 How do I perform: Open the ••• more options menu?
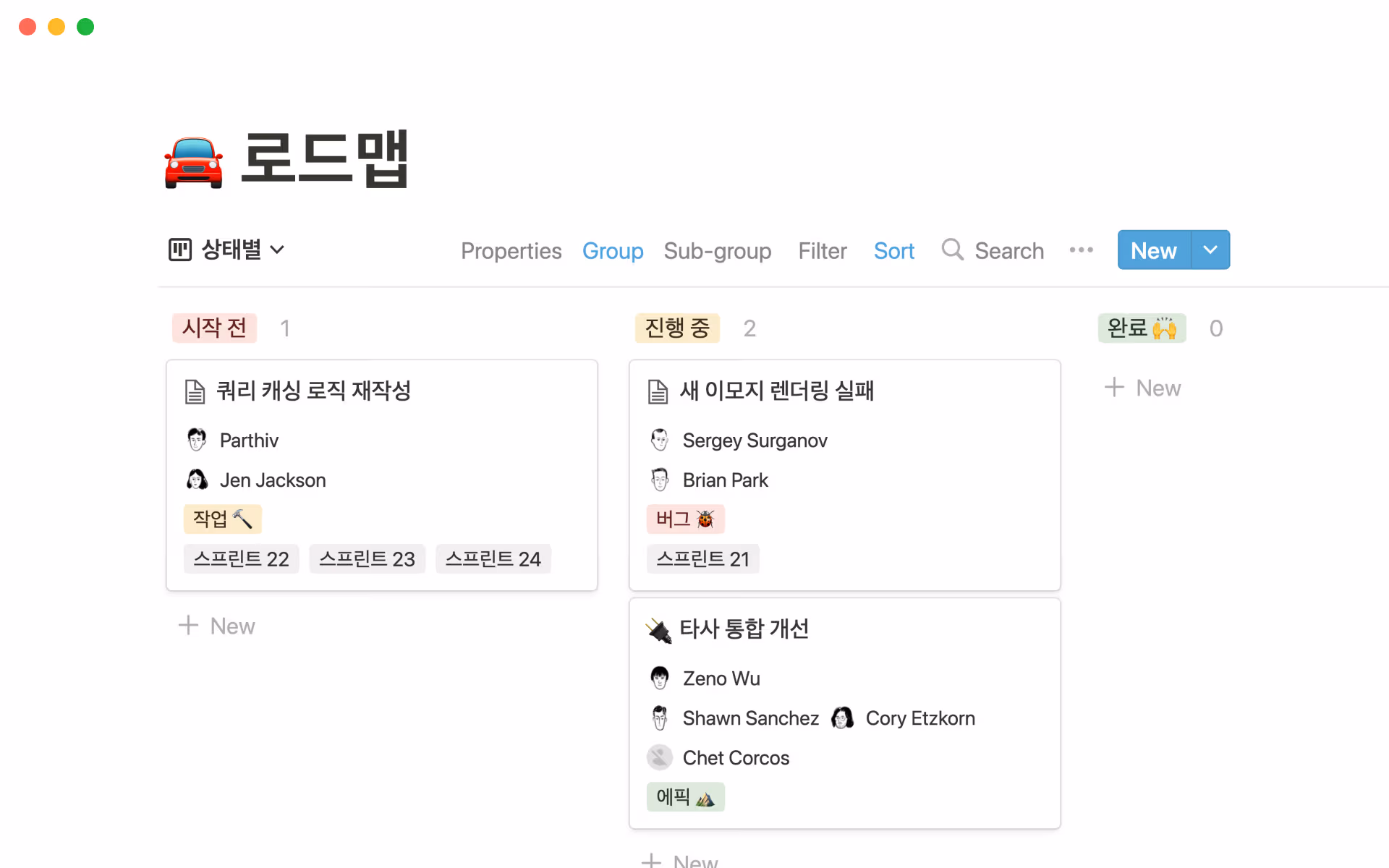click(1081, 250)
